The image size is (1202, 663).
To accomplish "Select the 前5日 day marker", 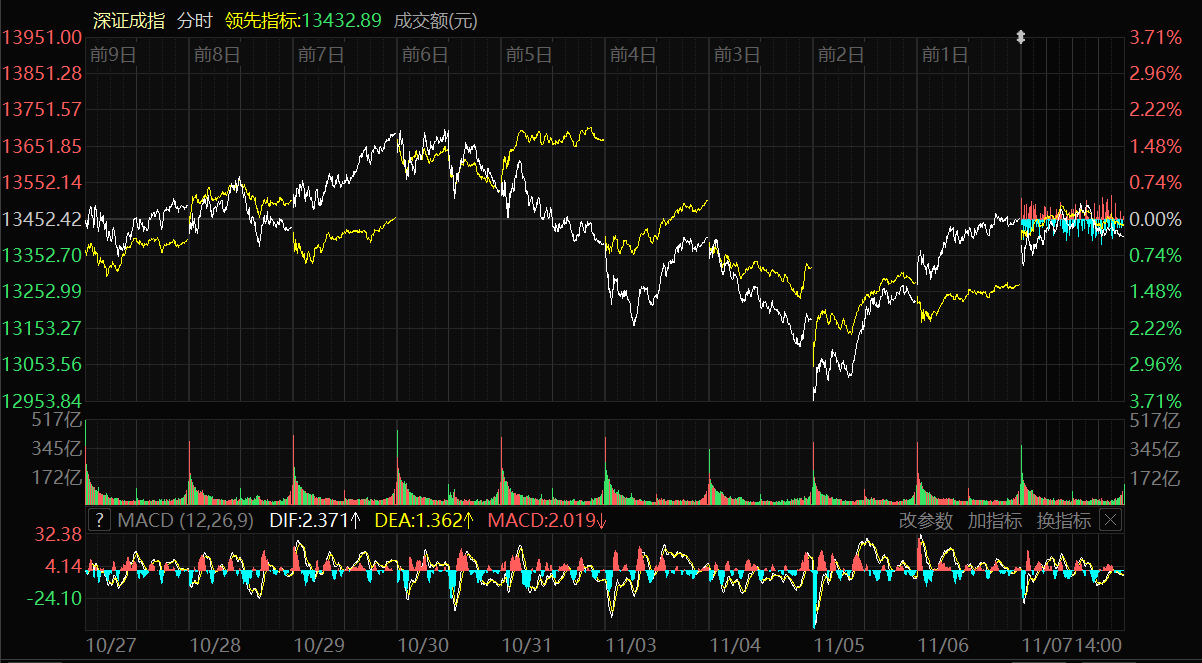I will (529, 55).
